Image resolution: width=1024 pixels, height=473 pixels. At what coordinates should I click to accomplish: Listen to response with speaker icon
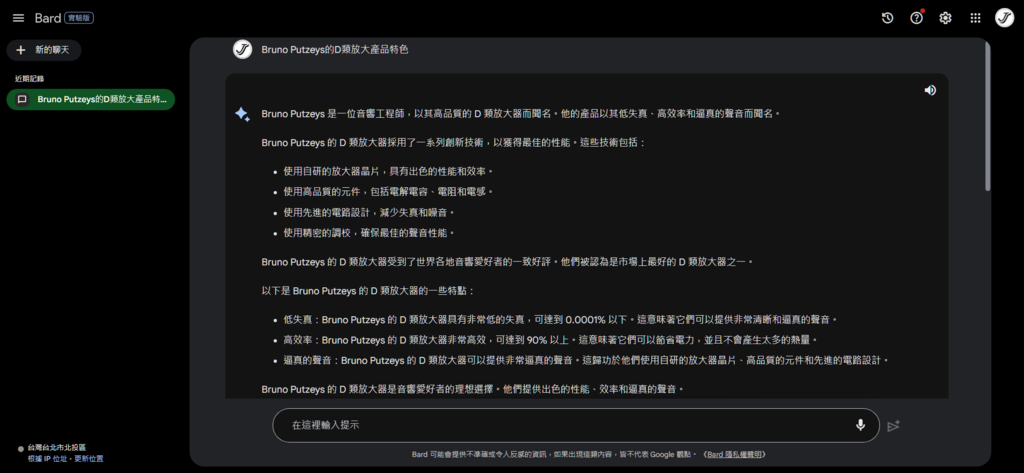point(930,90)
